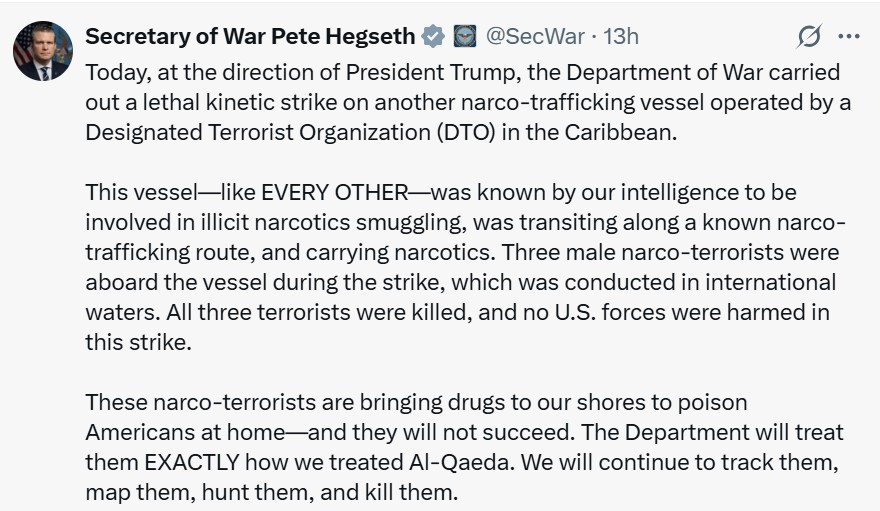Viewport: 880px width, 511px height.
Task: Open Pete Hegseth's profile picture
Action: 43,50
